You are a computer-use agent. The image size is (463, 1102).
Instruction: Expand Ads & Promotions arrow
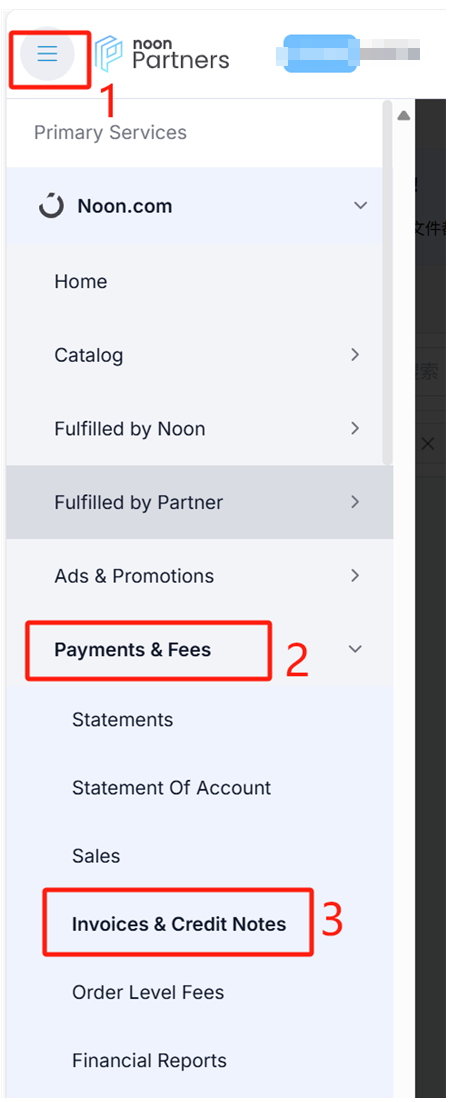click(x=355, y=576)
